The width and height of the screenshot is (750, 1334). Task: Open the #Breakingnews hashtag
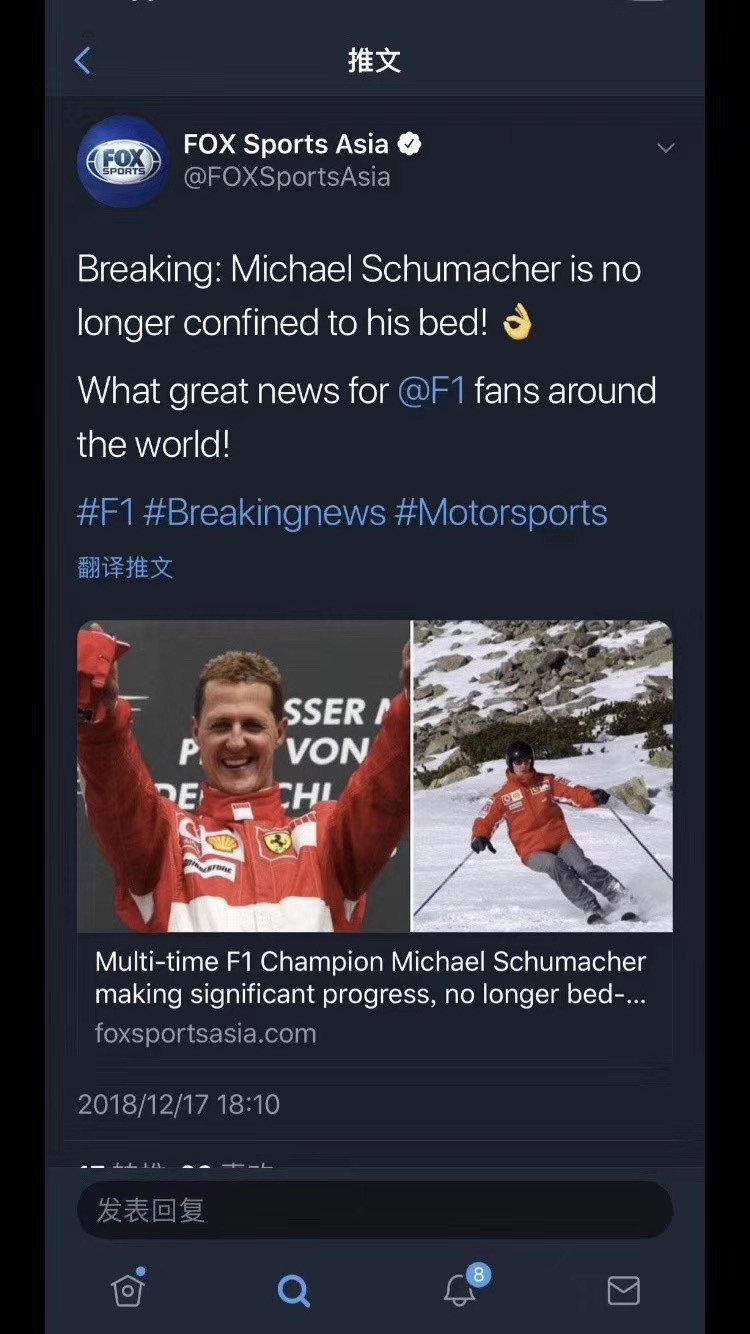tap(264, 512)
